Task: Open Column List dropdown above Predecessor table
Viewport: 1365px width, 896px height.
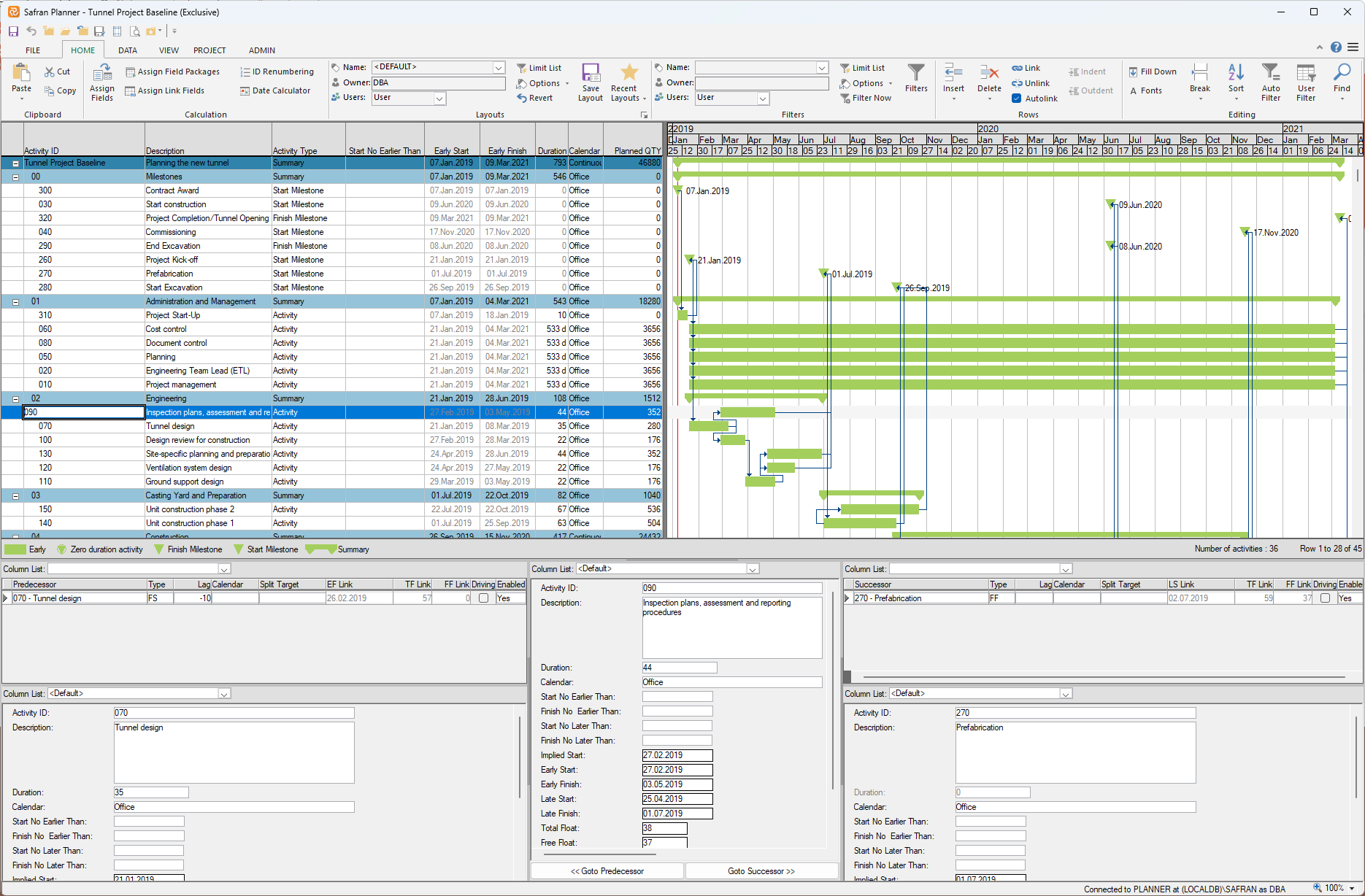Action: coord(224,569)
